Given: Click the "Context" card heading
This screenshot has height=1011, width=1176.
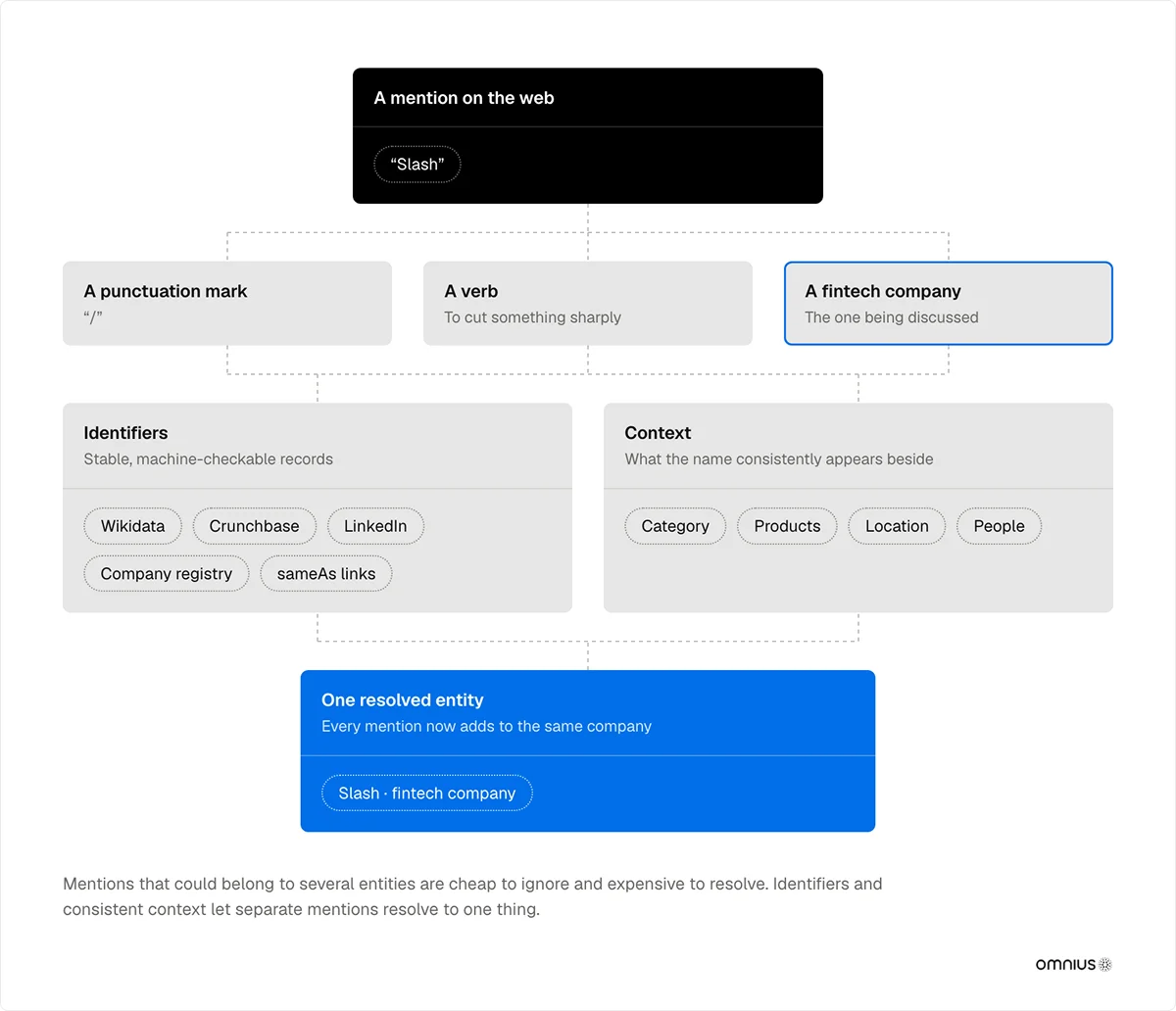Looking at the screenshot, I should click(659, 433).
